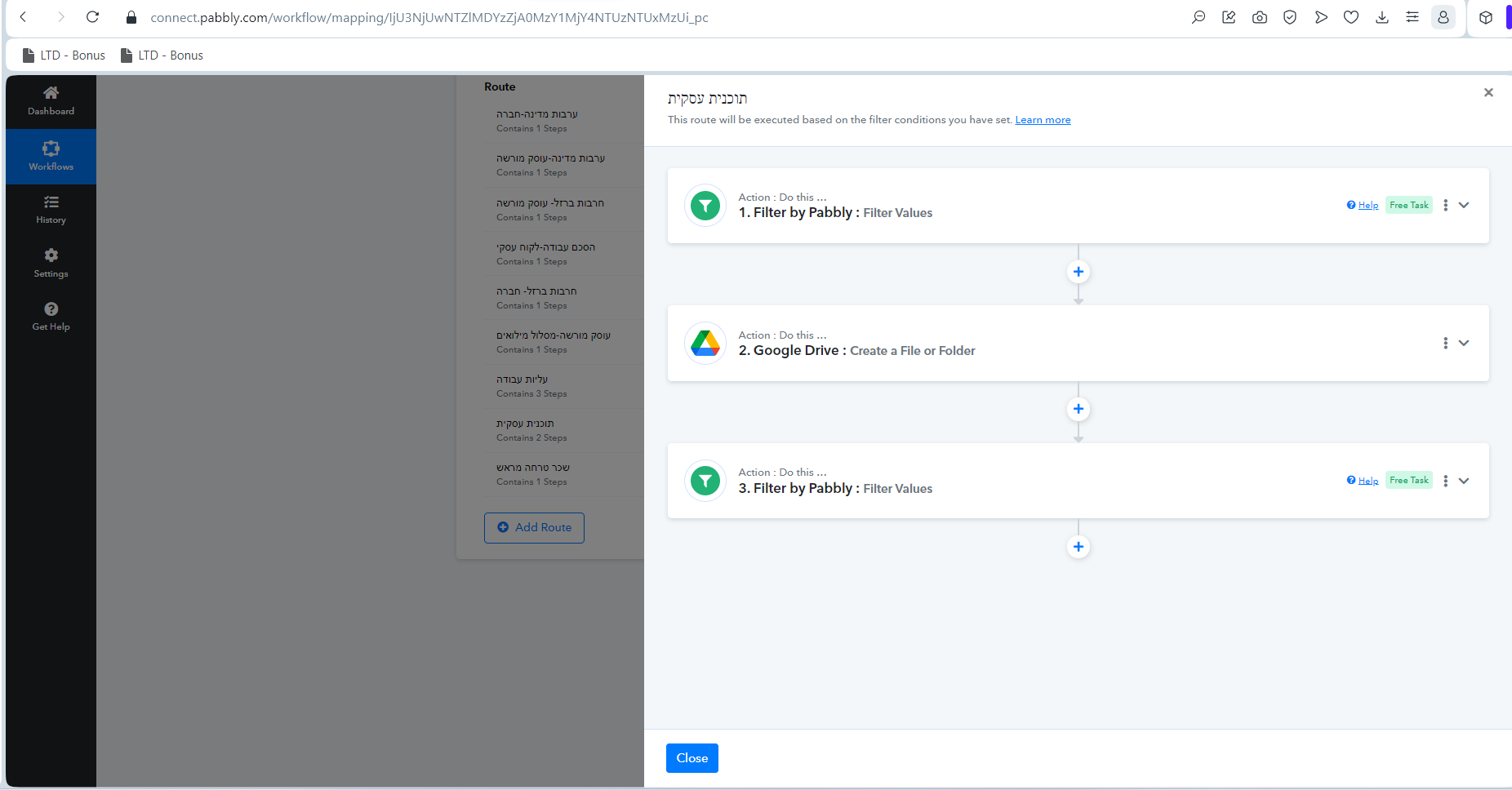This screenshot has width=1512, height=790.
Task: Open Dashboard in sidebar
Action: [51, 101]
